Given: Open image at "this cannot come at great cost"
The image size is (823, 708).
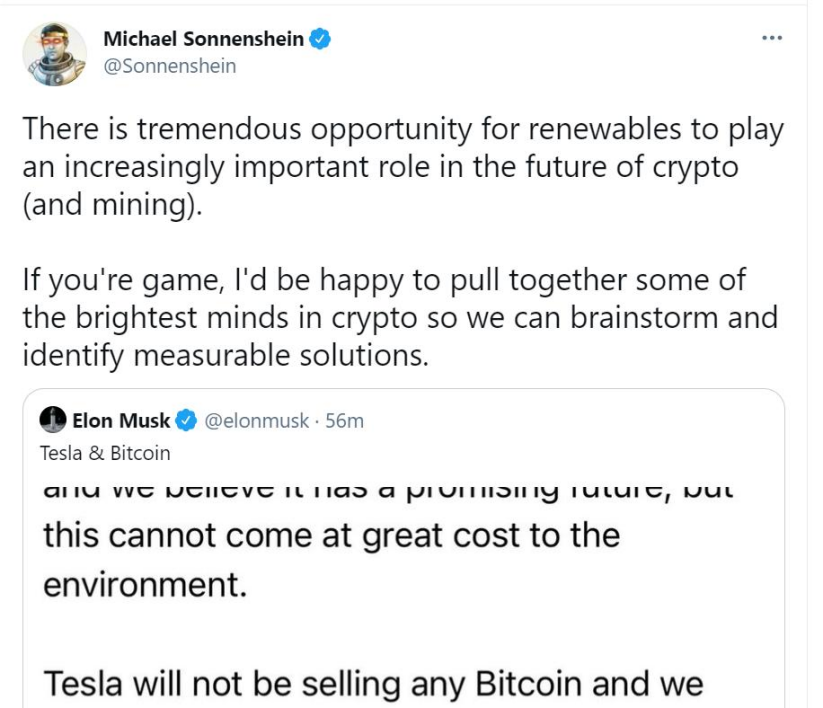Looking at the screenshot, I should (x=331, y=535).
